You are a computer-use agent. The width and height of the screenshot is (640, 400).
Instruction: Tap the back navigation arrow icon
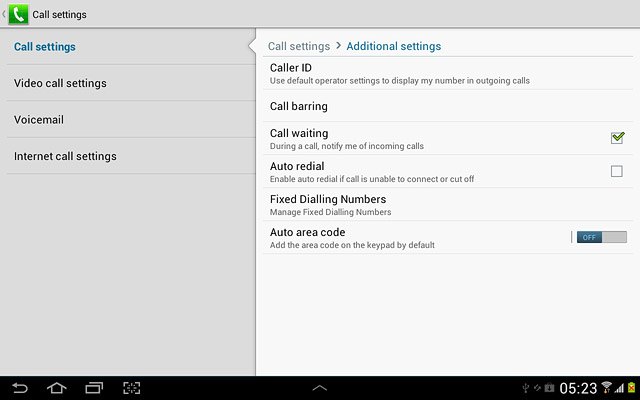pyautogui.click(x=20, y=388)
